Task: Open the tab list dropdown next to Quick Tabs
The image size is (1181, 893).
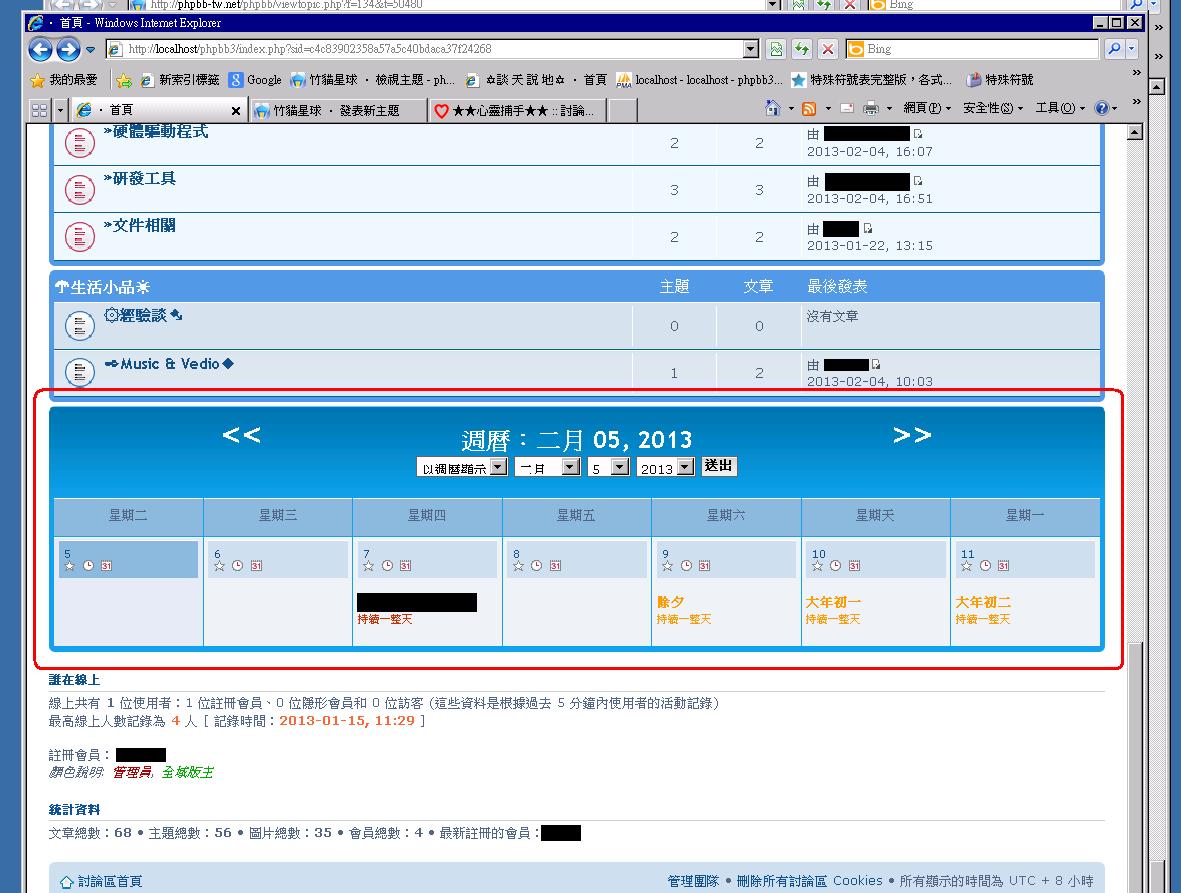Action: tap(60, 111)
